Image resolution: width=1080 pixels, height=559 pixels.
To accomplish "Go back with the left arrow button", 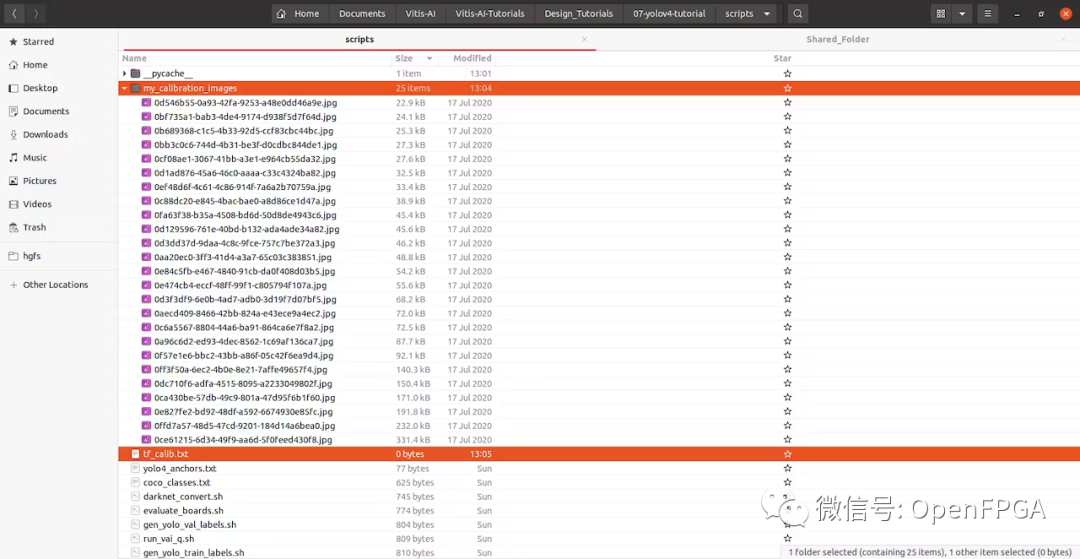I will (15, 14).
